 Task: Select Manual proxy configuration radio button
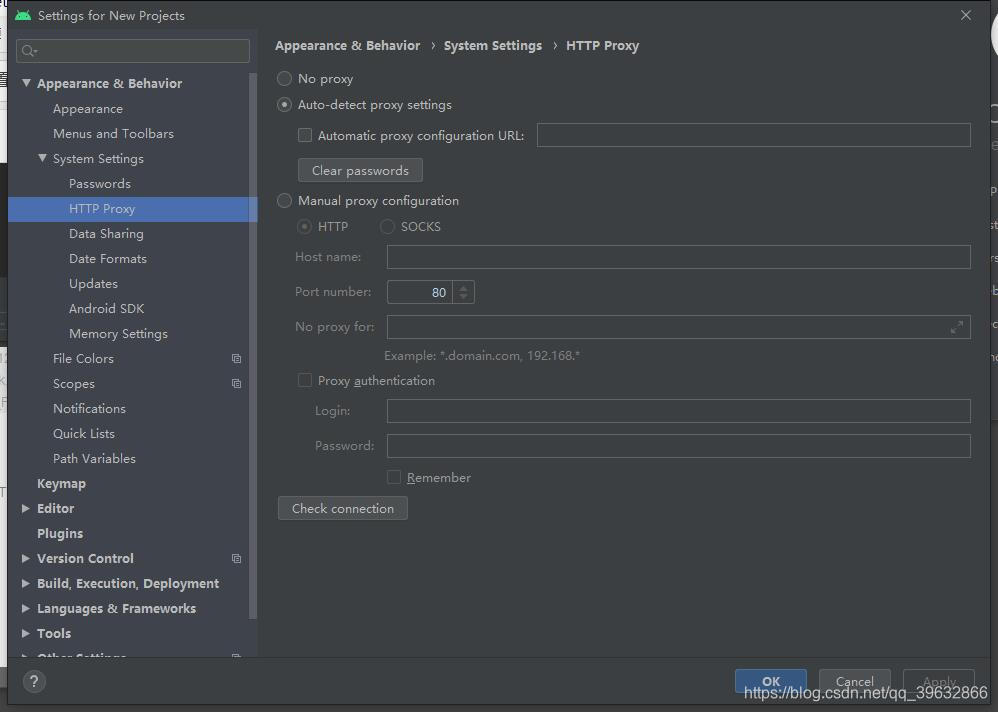click(x=285, y=200)
